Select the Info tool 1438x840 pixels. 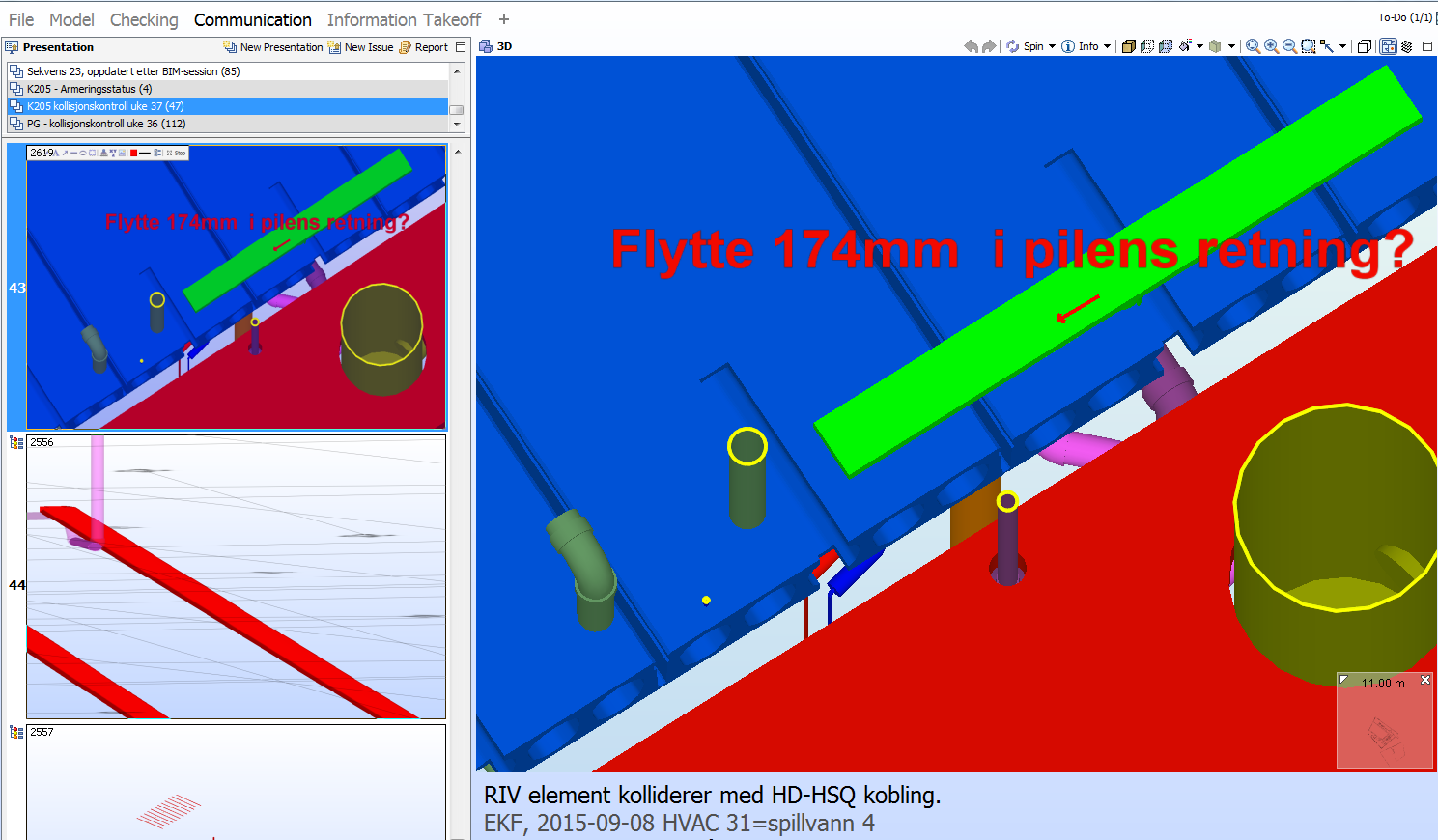[1080, 46]
